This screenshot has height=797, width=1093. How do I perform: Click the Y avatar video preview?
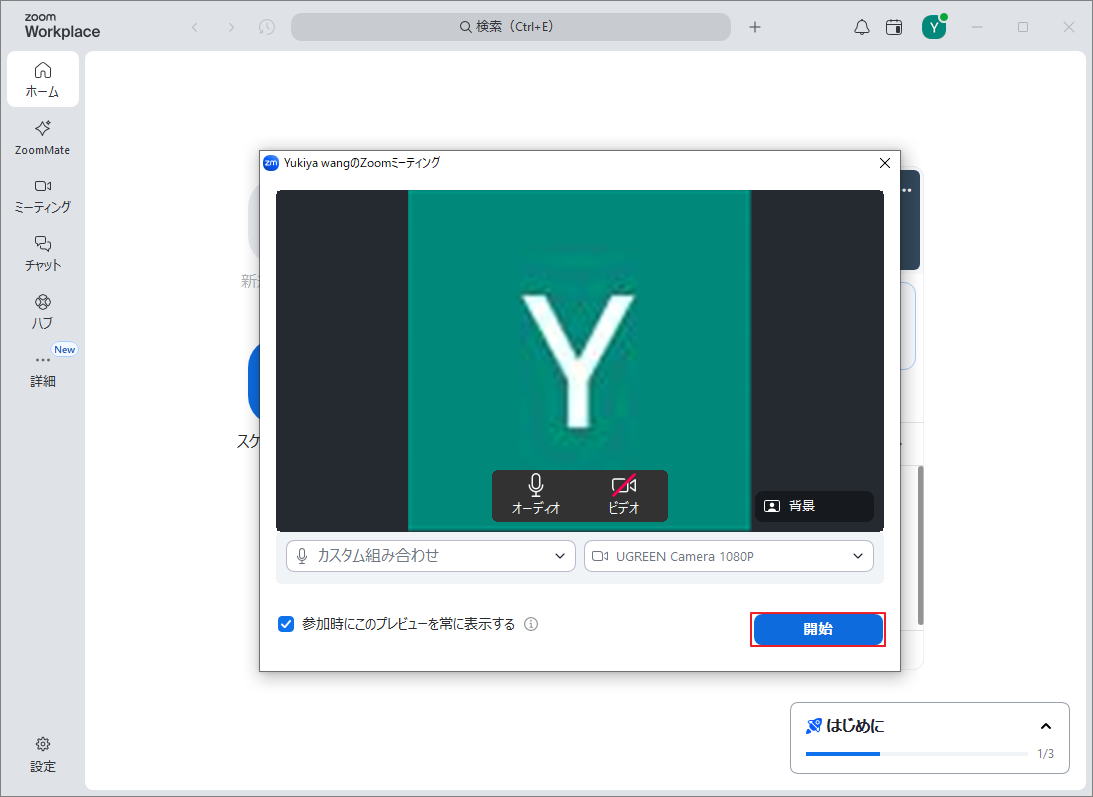pyautogui.click(x=579, y=360)
